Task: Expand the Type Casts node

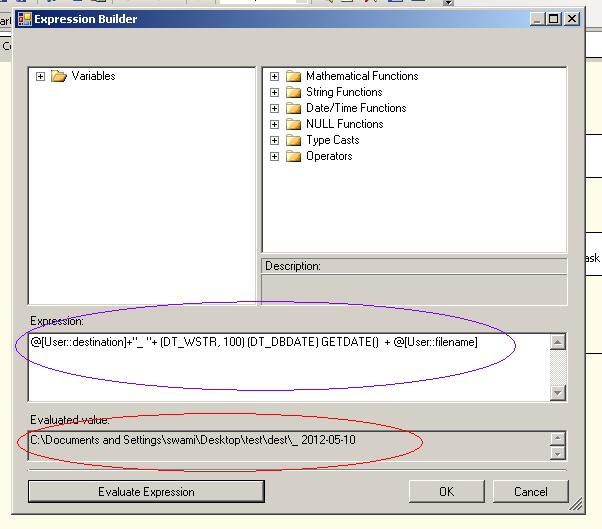Action: tap(274, 141)
